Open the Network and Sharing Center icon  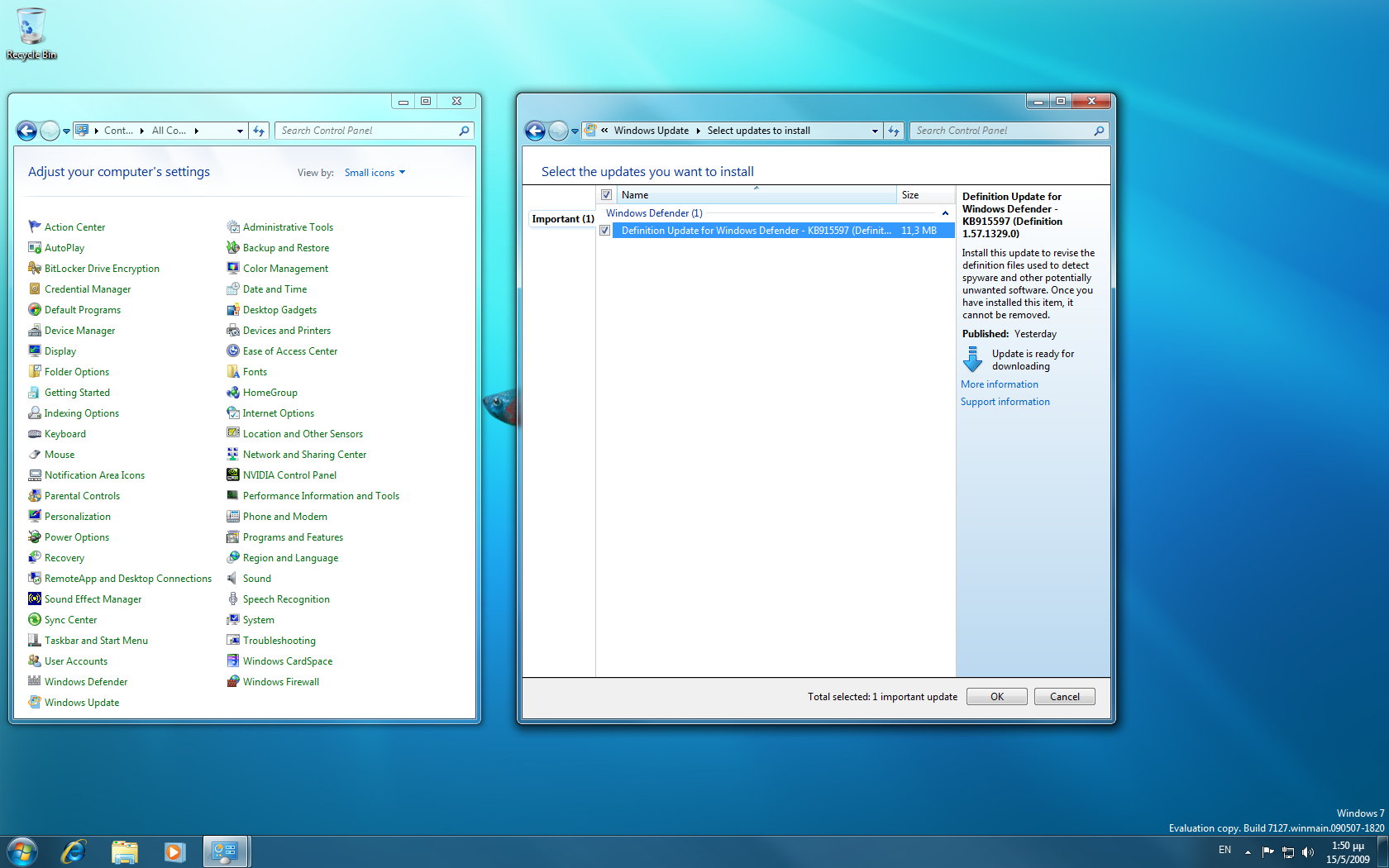pos(233,455)
